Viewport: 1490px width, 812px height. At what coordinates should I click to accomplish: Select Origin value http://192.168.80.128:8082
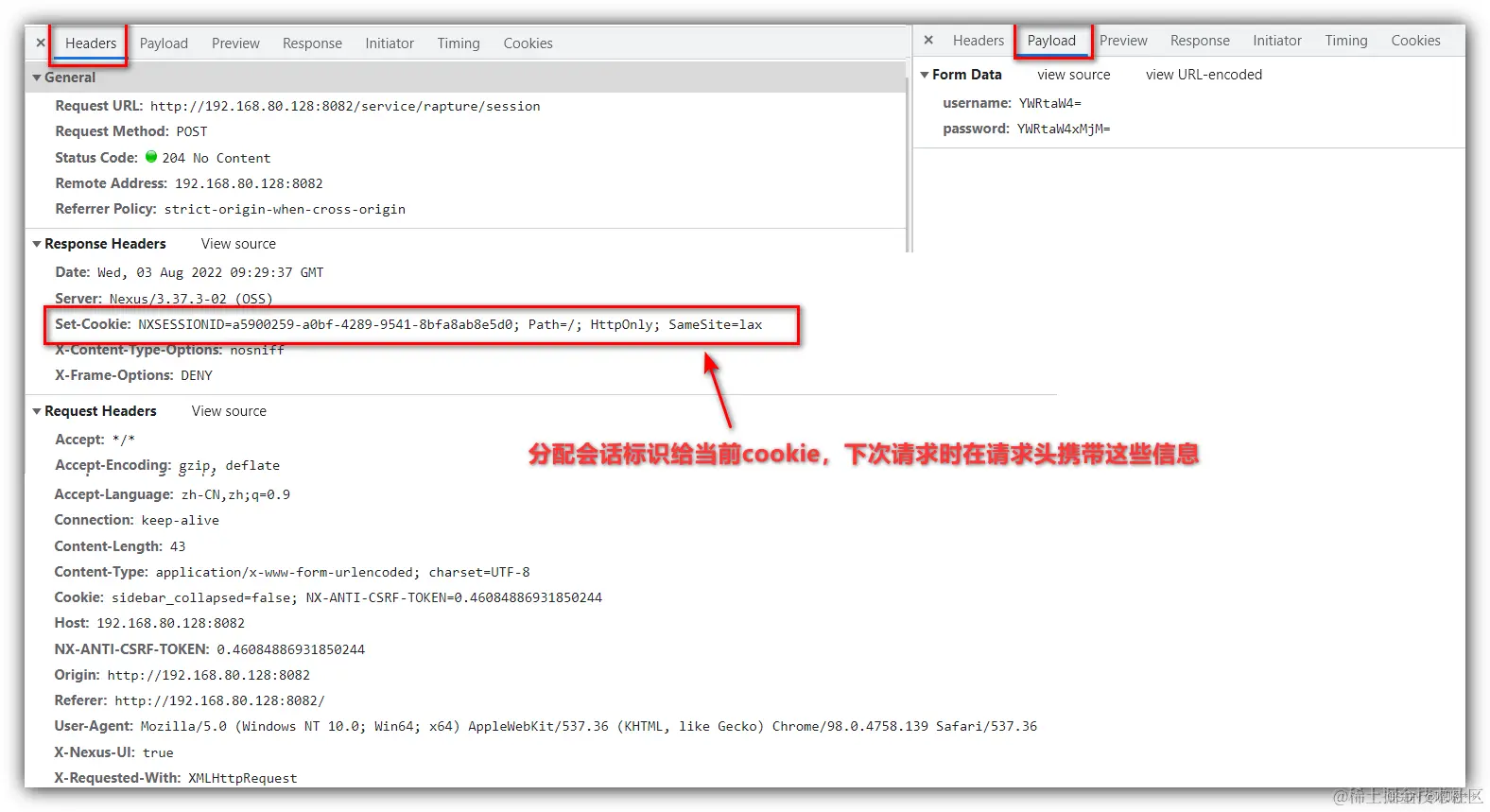[209, 675]
